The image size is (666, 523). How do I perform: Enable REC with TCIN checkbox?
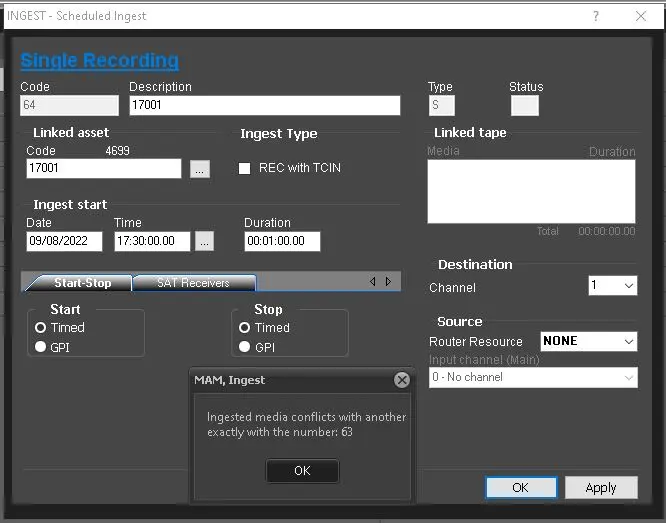click(244, 168)
